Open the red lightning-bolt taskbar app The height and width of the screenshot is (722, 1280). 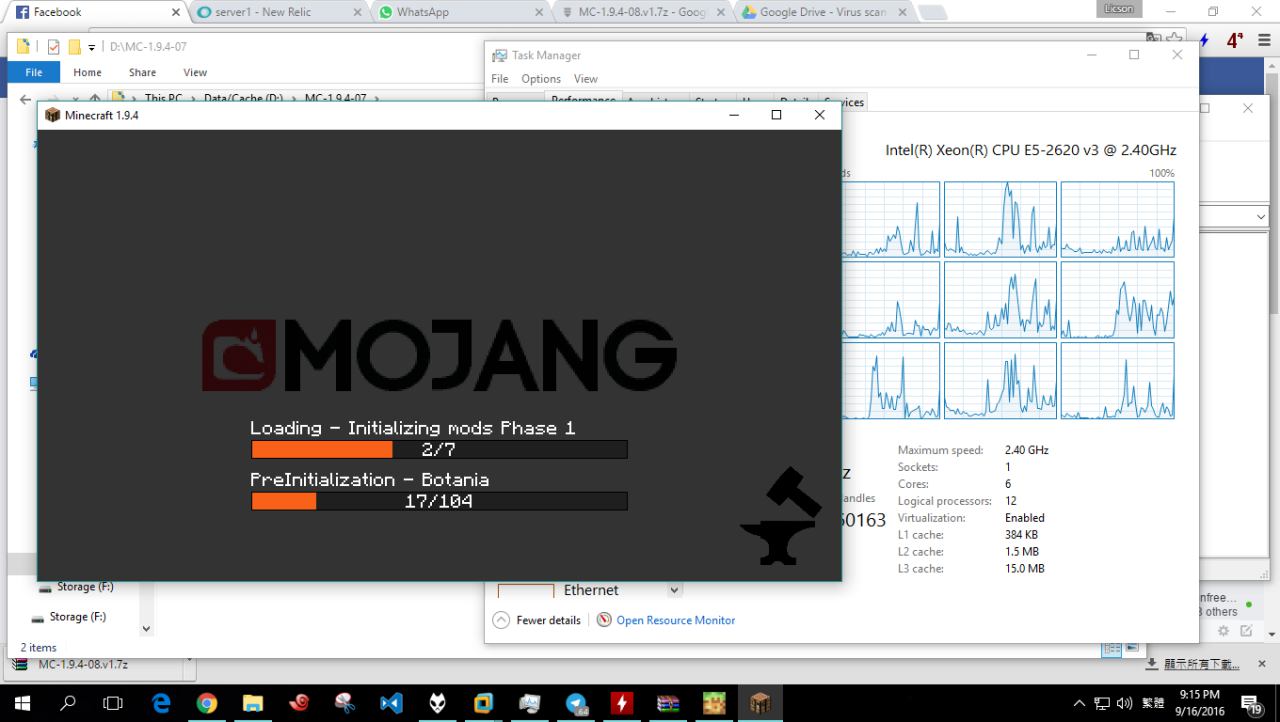(622, 704)
